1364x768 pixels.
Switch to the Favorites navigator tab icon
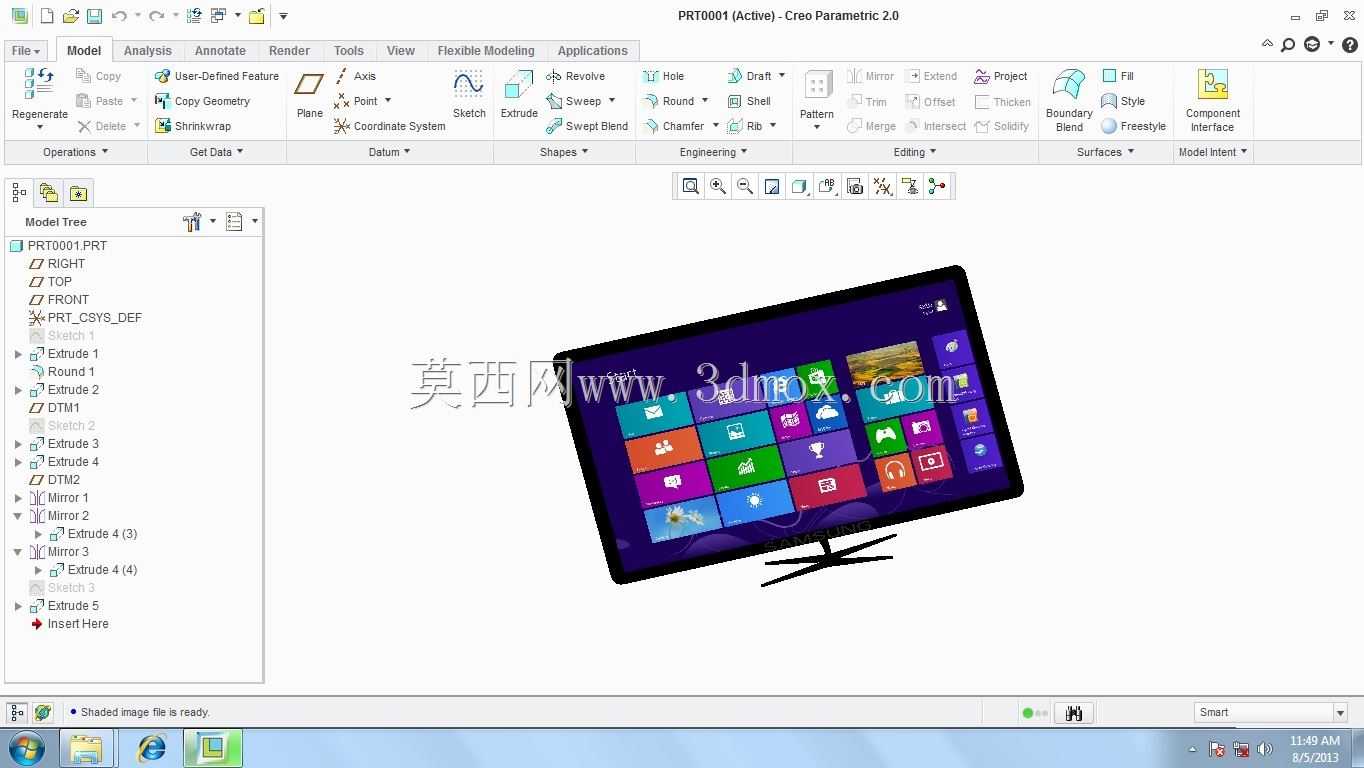coord(78,193)
